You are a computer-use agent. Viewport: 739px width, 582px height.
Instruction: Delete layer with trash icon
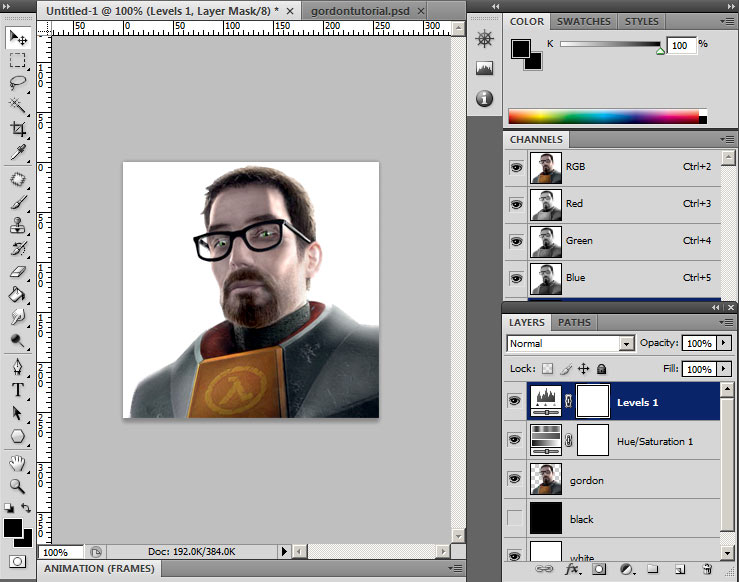(x=707, y=569)
